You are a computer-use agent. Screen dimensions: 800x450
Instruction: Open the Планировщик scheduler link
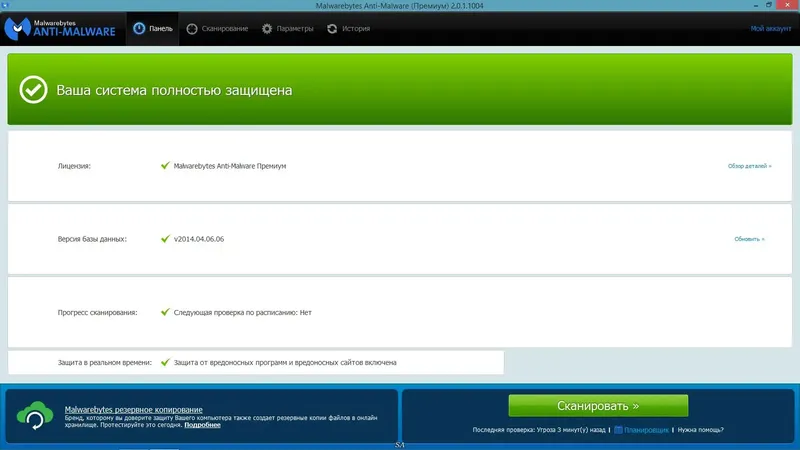tap(646, 430)
